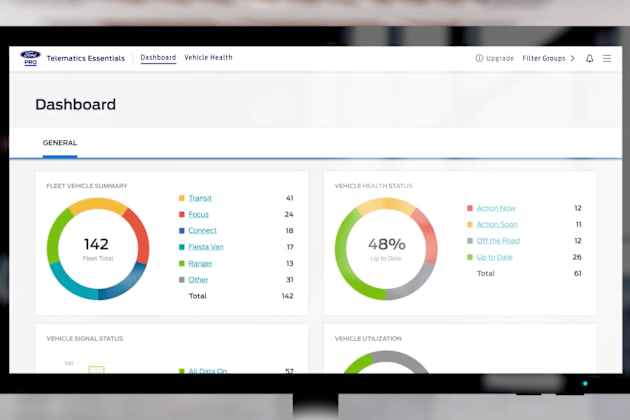Click Up to Date count 26
Screen dimensions: 630x420
click(577, 257)
